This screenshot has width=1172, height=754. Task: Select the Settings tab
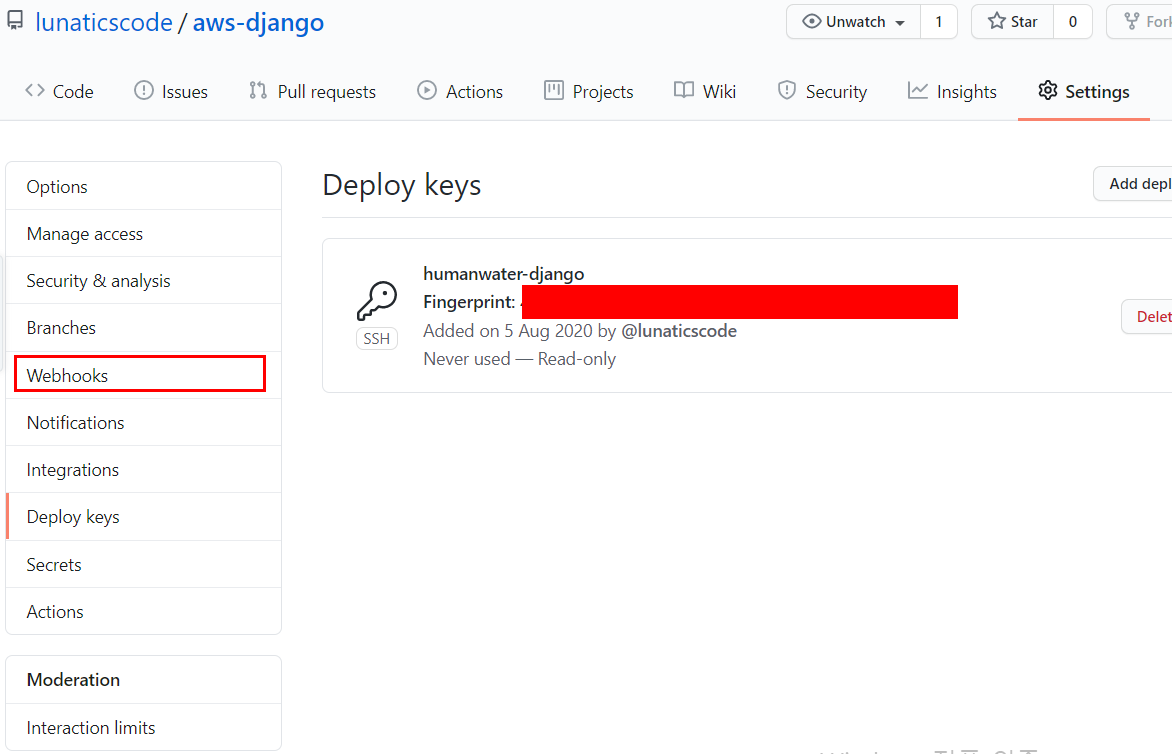click(1084, 91)
